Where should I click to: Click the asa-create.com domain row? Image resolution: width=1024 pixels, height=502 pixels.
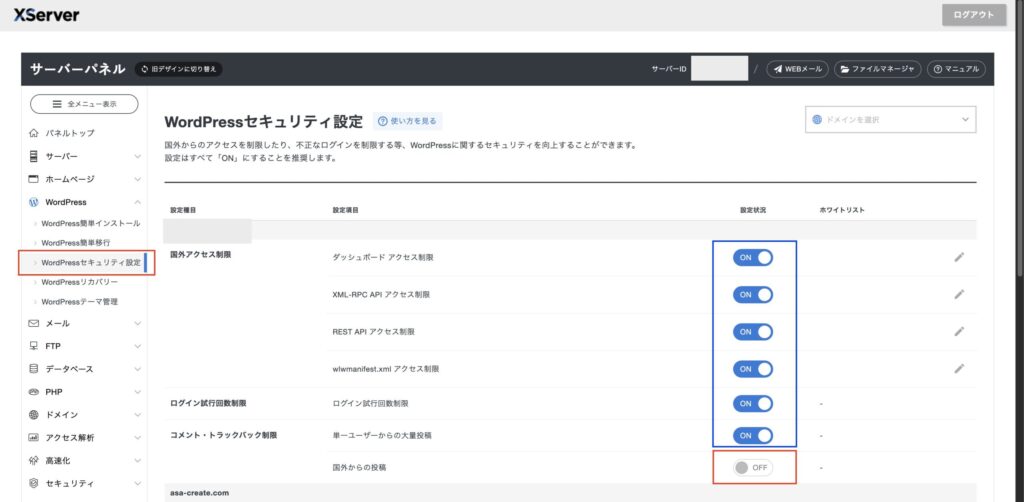(570, 493)
